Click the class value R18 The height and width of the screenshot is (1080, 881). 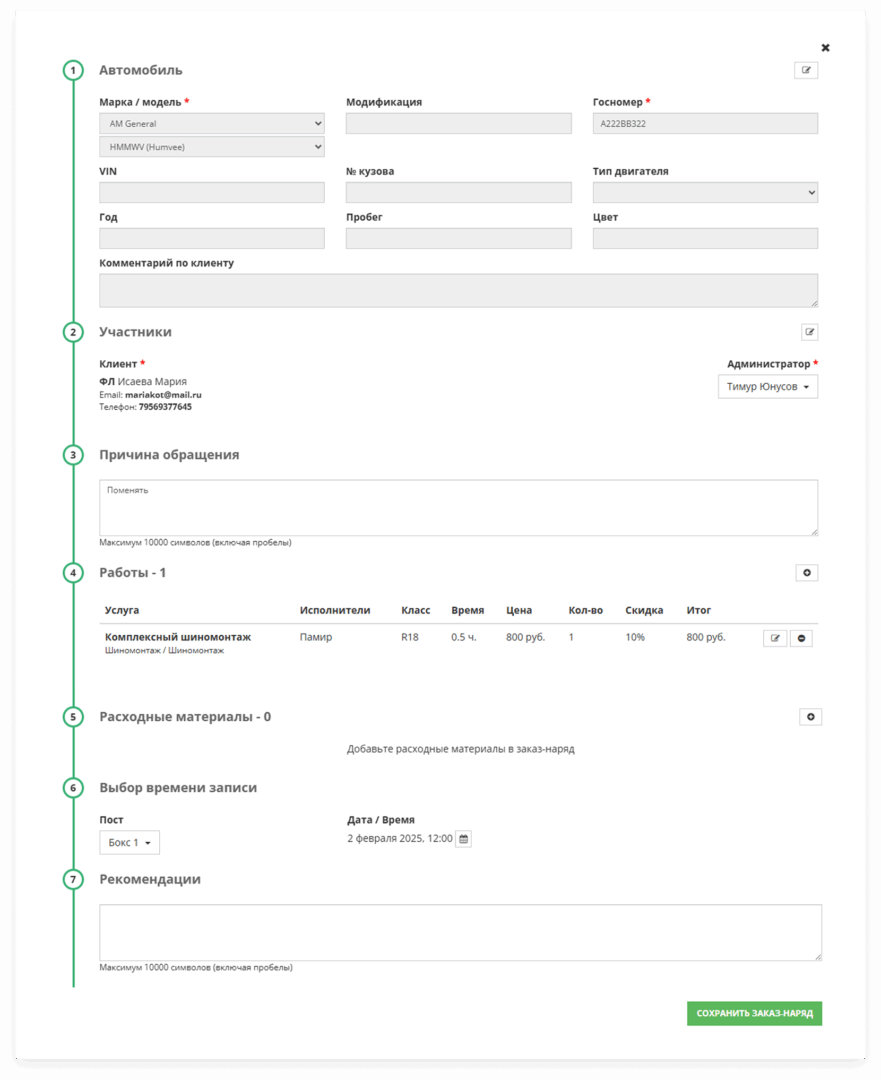[410, 637]
